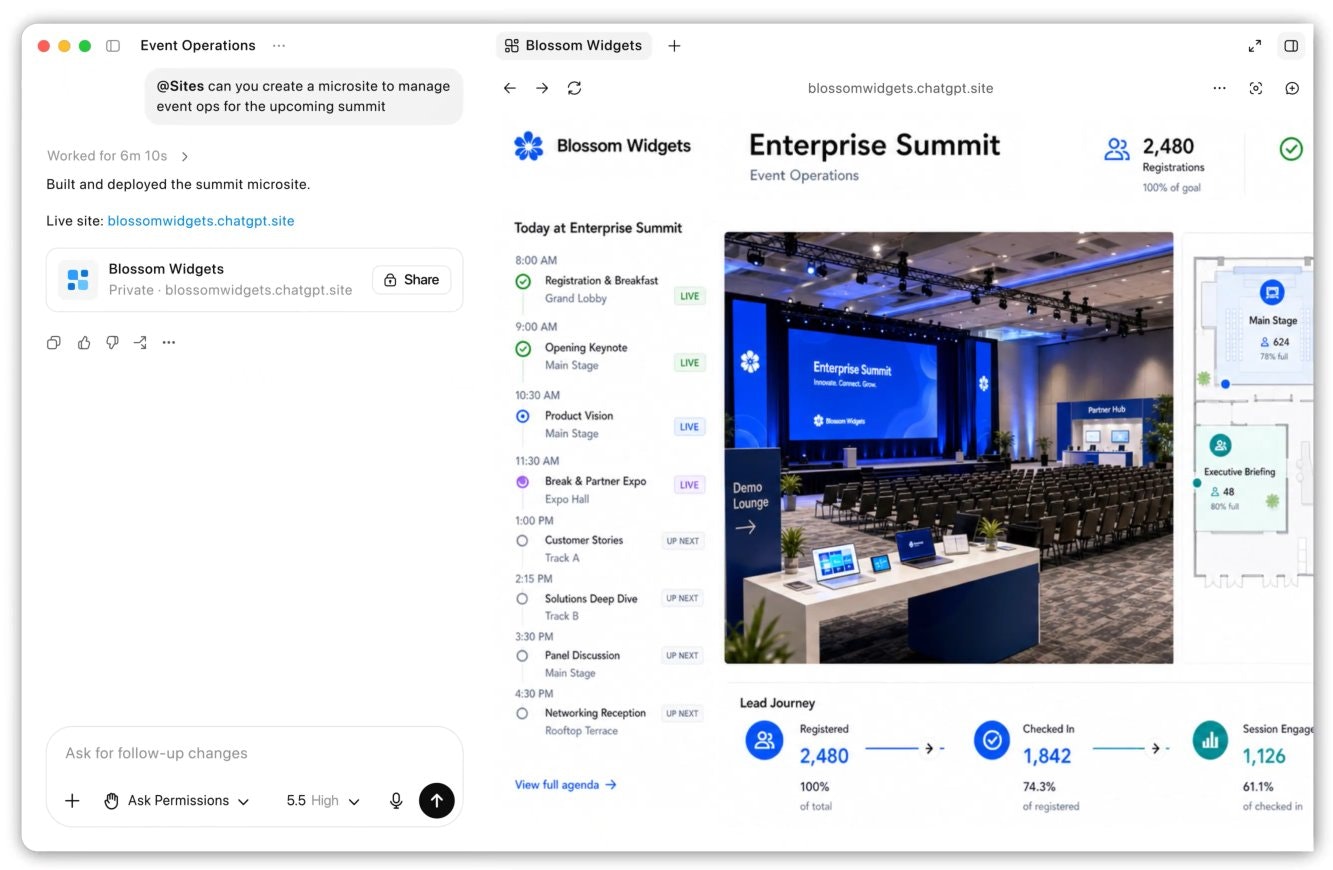Expand the "Worked for 6m 10s" details
The width and height of the screenshot is (1333, 870).
118,156
